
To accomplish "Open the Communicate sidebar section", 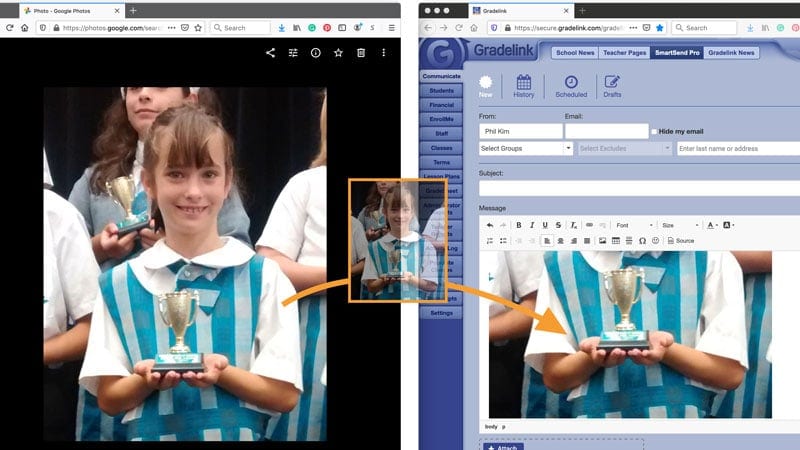I will pos(441,76).
